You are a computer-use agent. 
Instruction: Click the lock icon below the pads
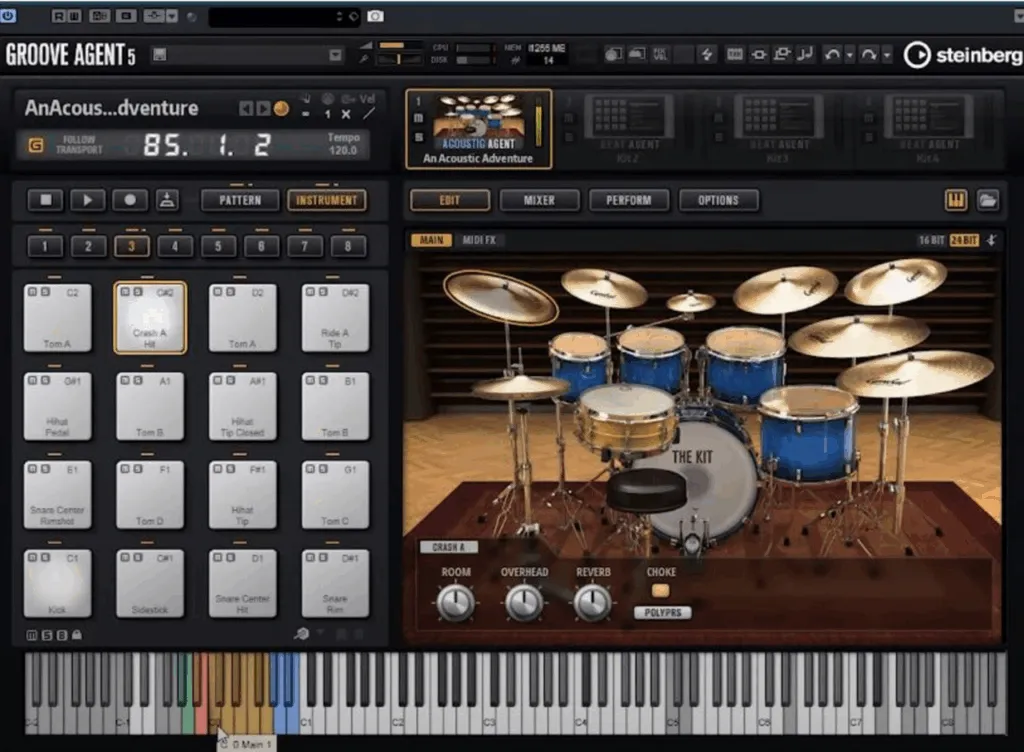77,635
